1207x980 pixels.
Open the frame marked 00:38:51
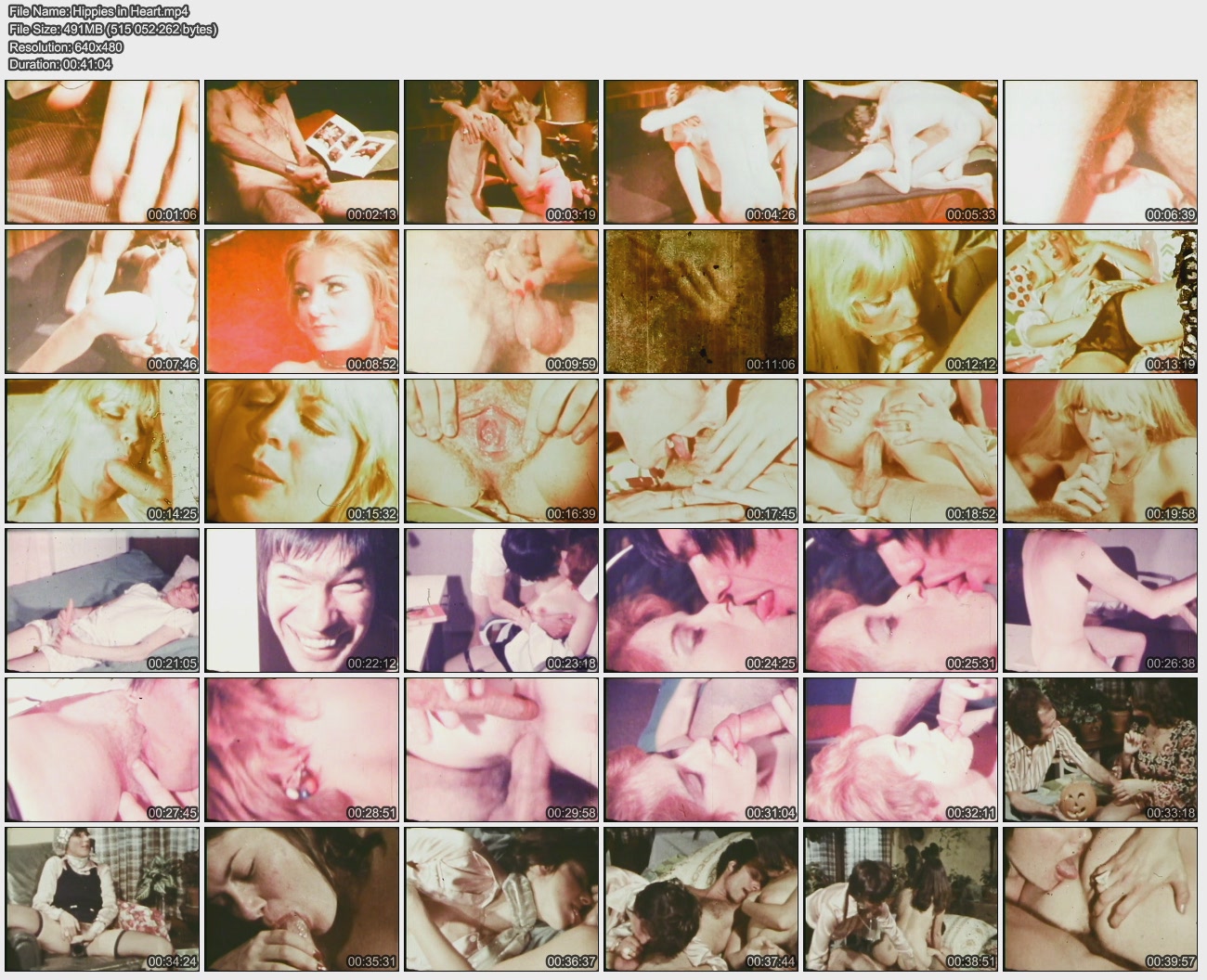pos(901,899)
